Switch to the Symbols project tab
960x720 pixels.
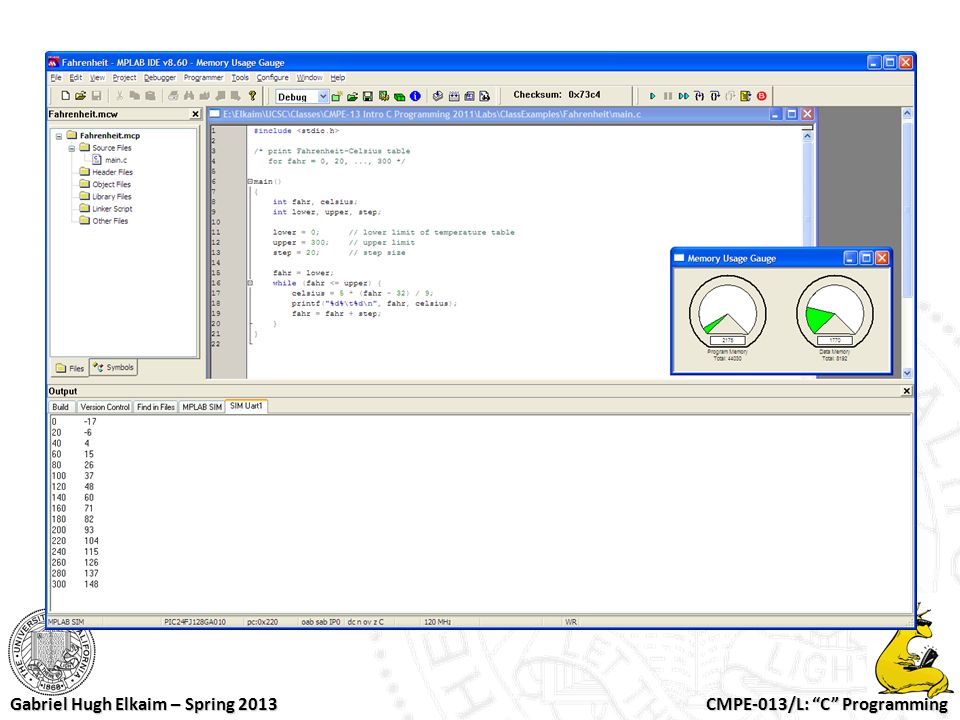tap(113, 367)
